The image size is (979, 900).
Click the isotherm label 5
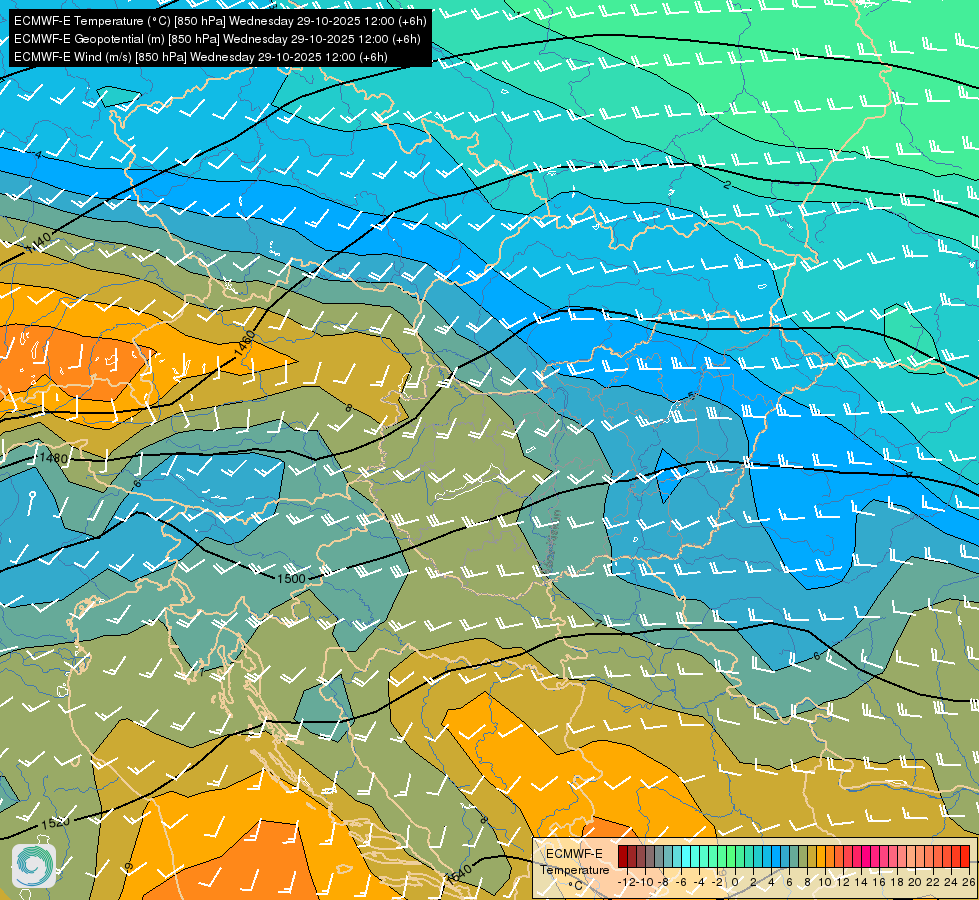[x=691, y=396]
